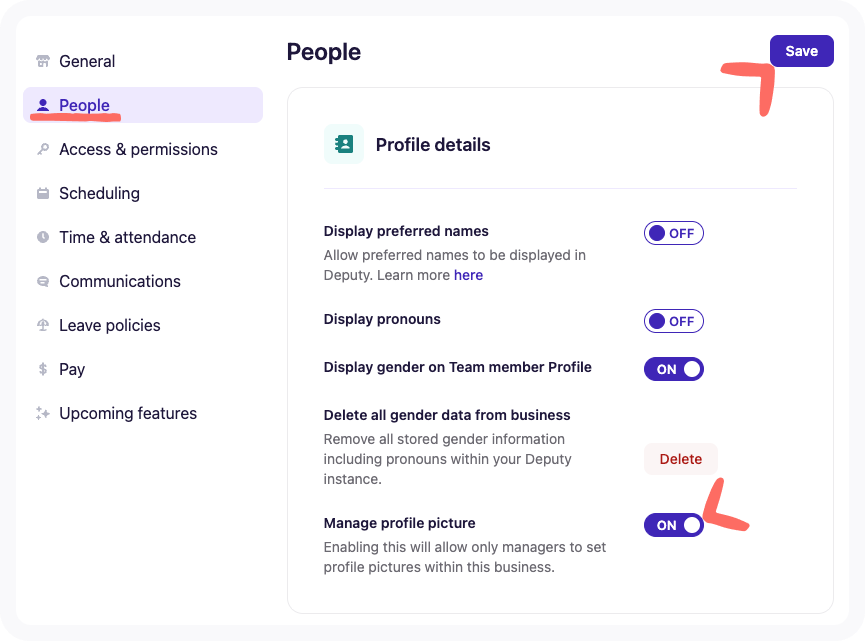Turn off Manage profile picture
865x641 pixels.
(674, 524)
